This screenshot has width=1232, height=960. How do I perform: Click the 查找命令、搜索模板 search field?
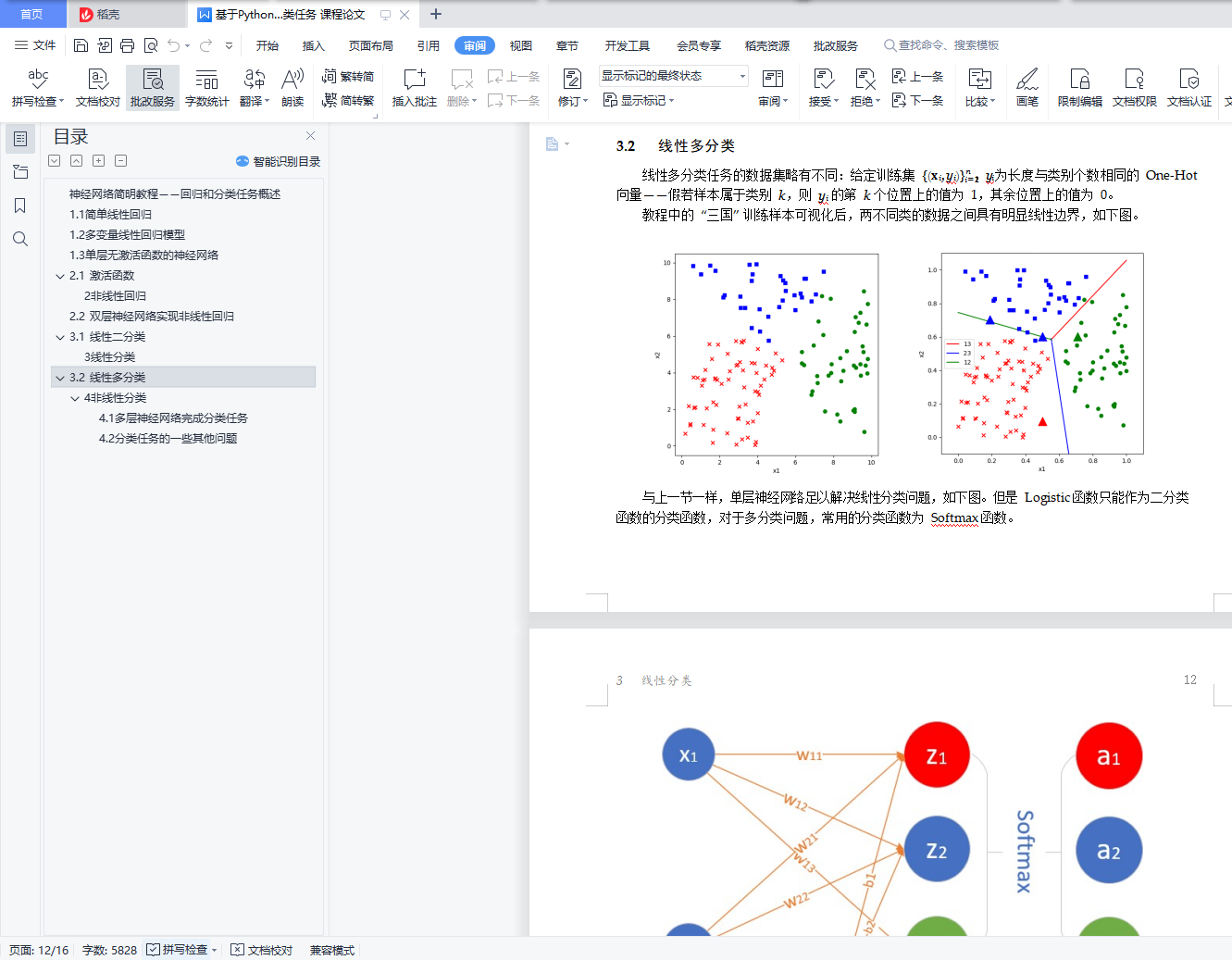coord(941,45)
